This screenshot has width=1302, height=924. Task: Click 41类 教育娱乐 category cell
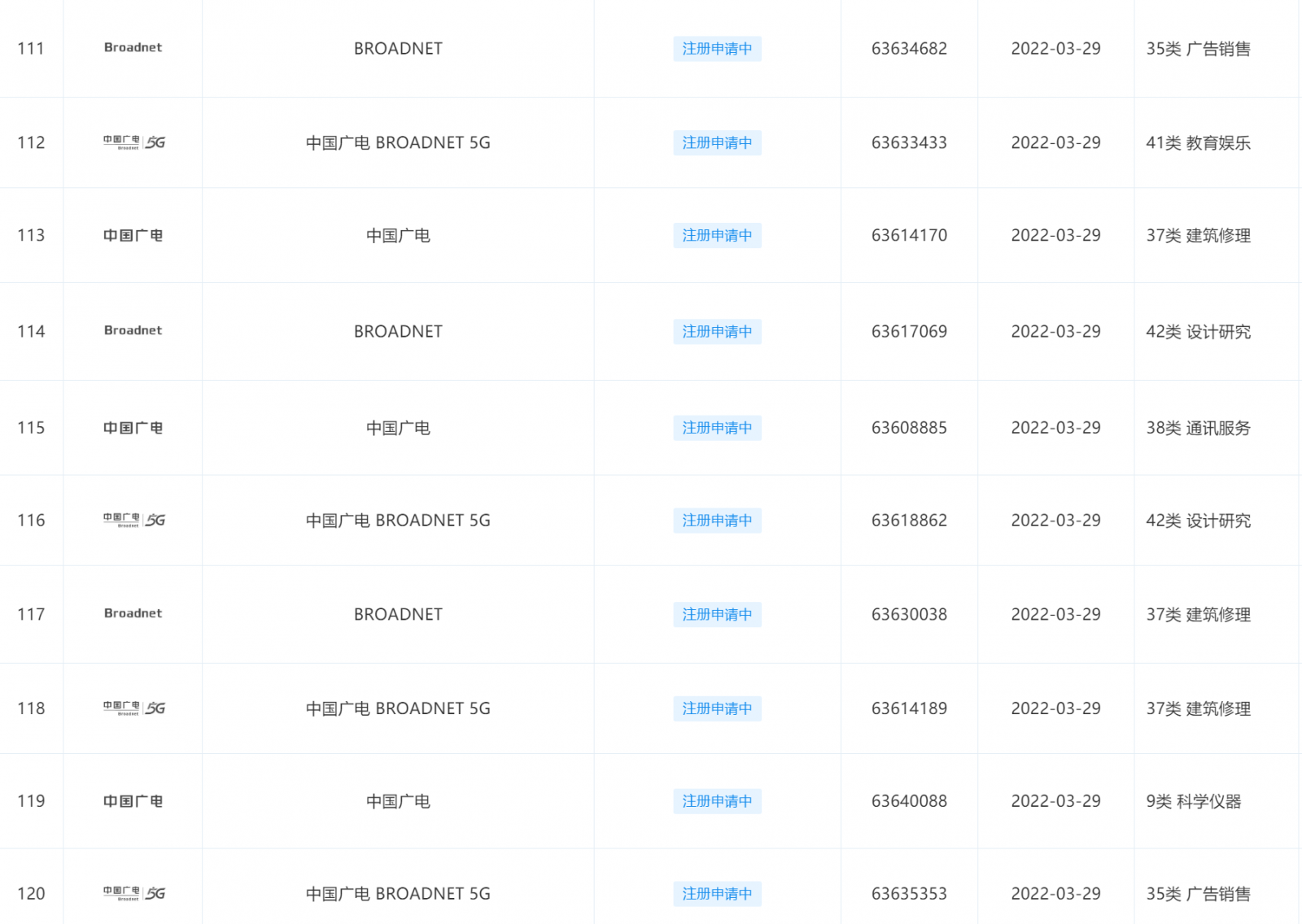pyautogui.click(x=1198, y=143)
